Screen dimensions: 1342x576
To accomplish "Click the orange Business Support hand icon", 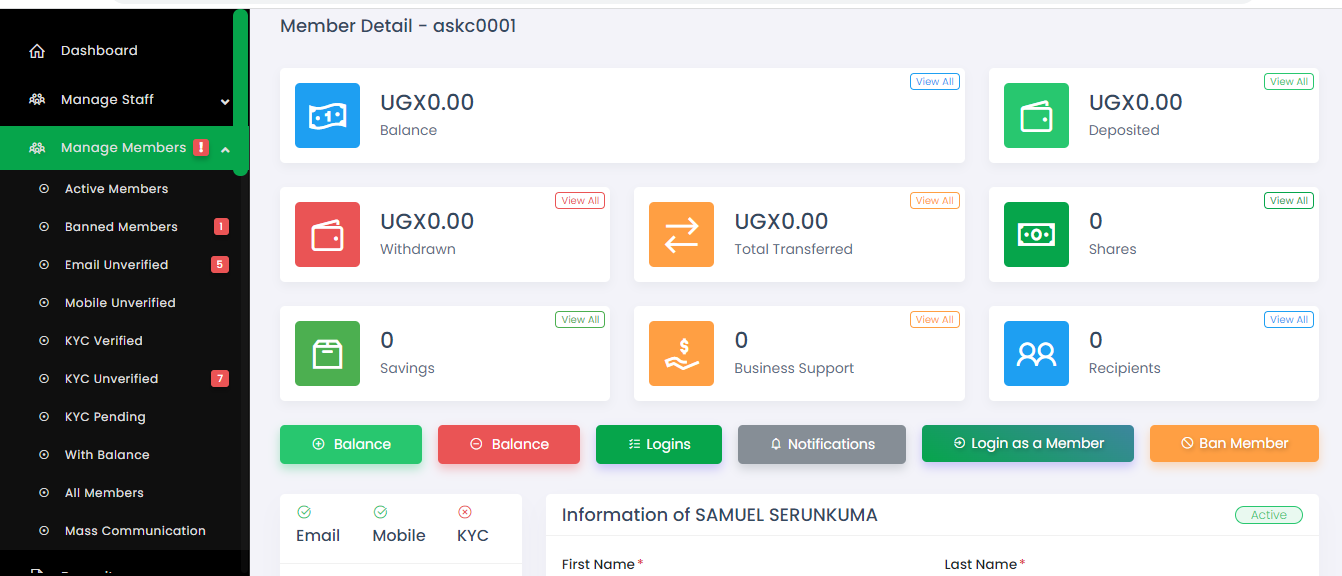I will coord(681,354).
